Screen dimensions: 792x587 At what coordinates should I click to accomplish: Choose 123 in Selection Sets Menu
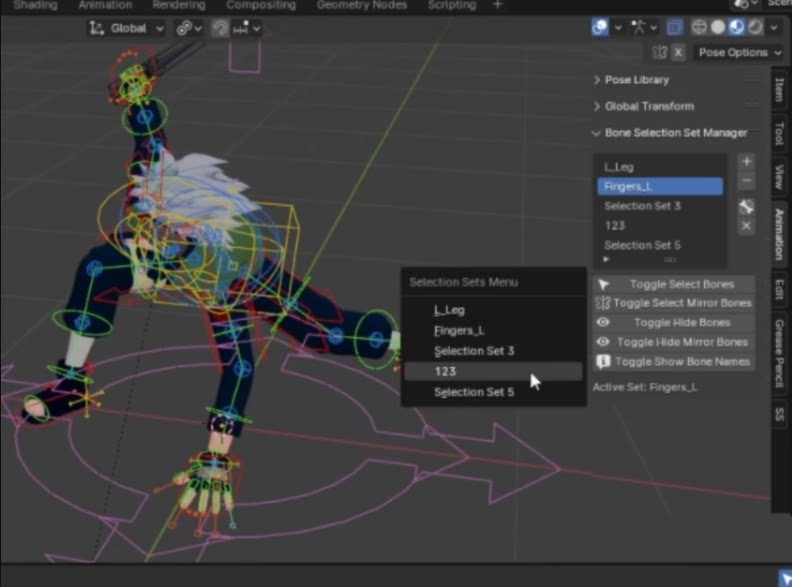click(493, 371)
